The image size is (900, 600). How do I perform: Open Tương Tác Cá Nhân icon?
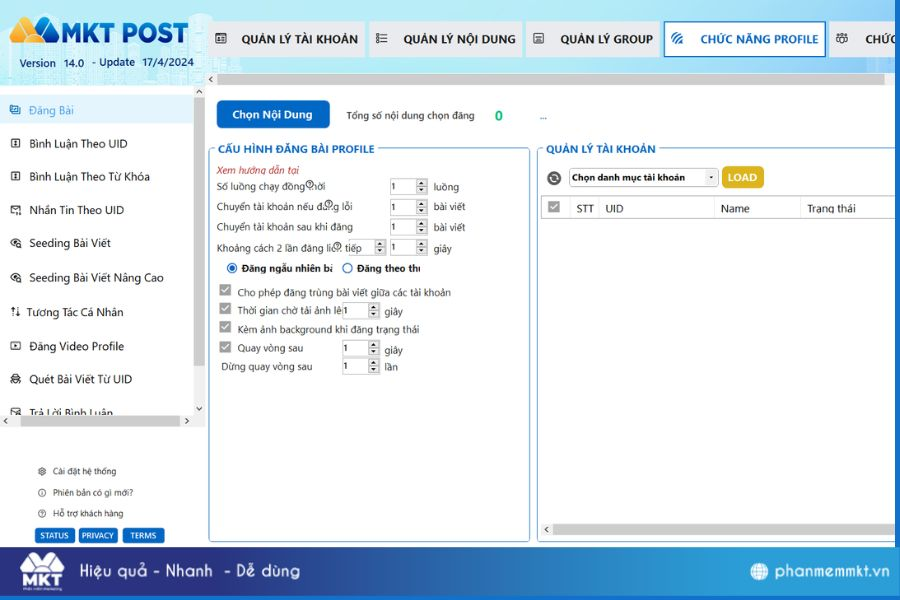pos(15,312)
